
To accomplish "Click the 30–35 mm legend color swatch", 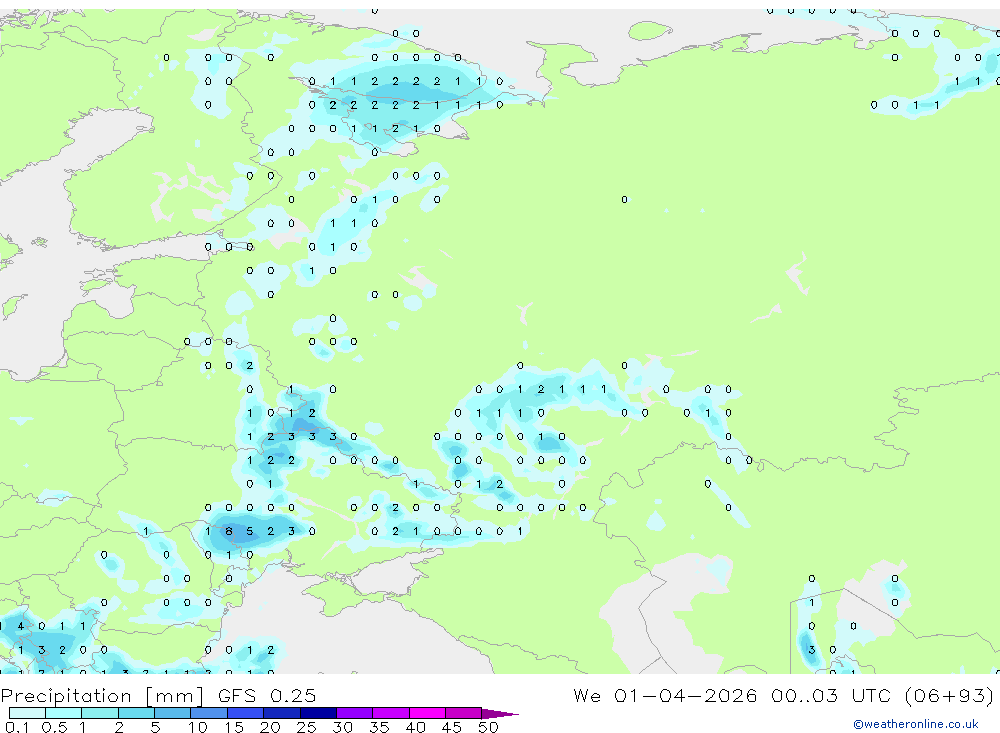I will coord(355,713).
